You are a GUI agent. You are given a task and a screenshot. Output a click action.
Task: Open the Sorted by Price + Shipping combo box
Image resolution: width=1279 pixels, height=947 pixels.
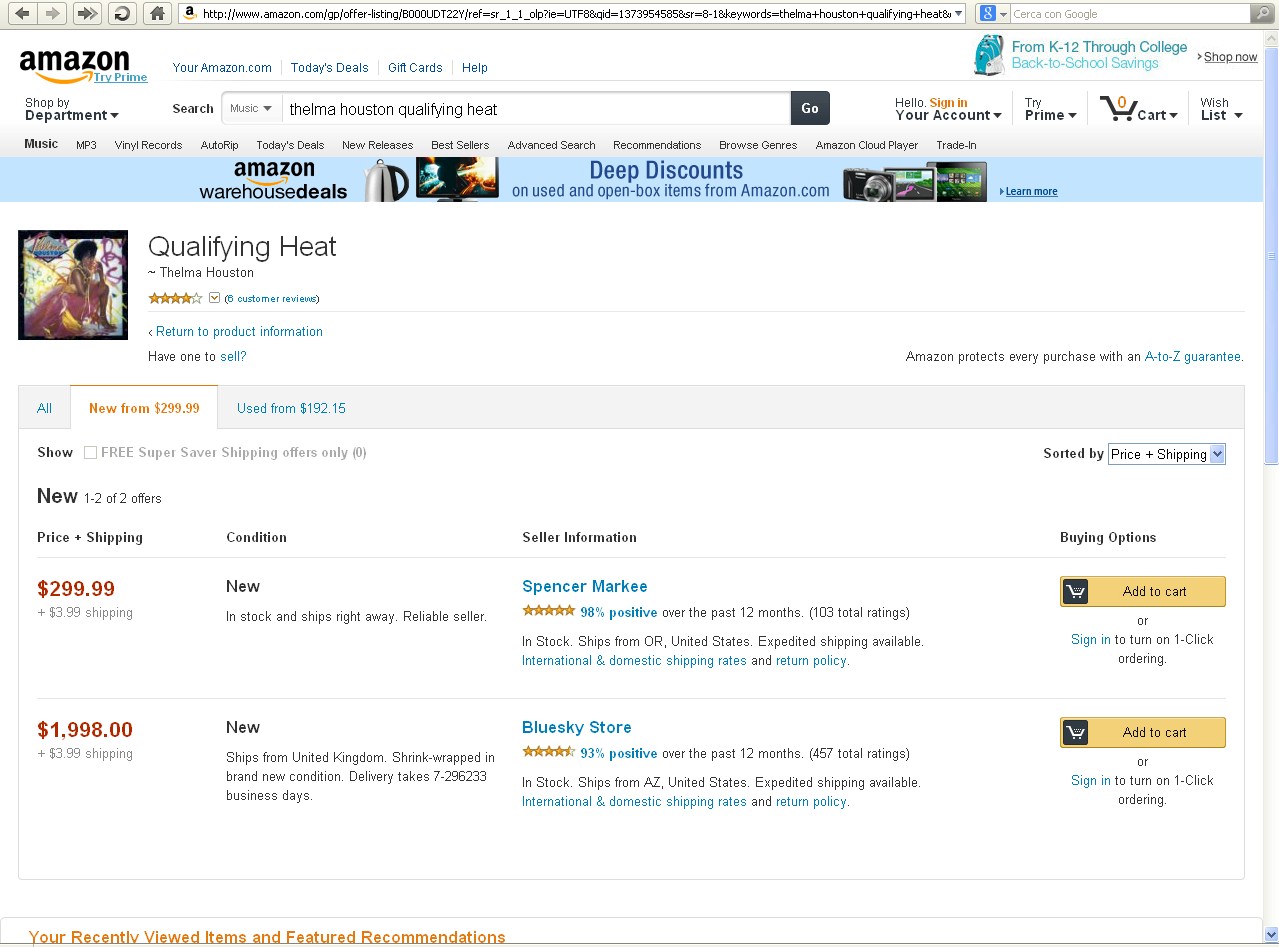pyautogui.click(x=1166, y=454)
